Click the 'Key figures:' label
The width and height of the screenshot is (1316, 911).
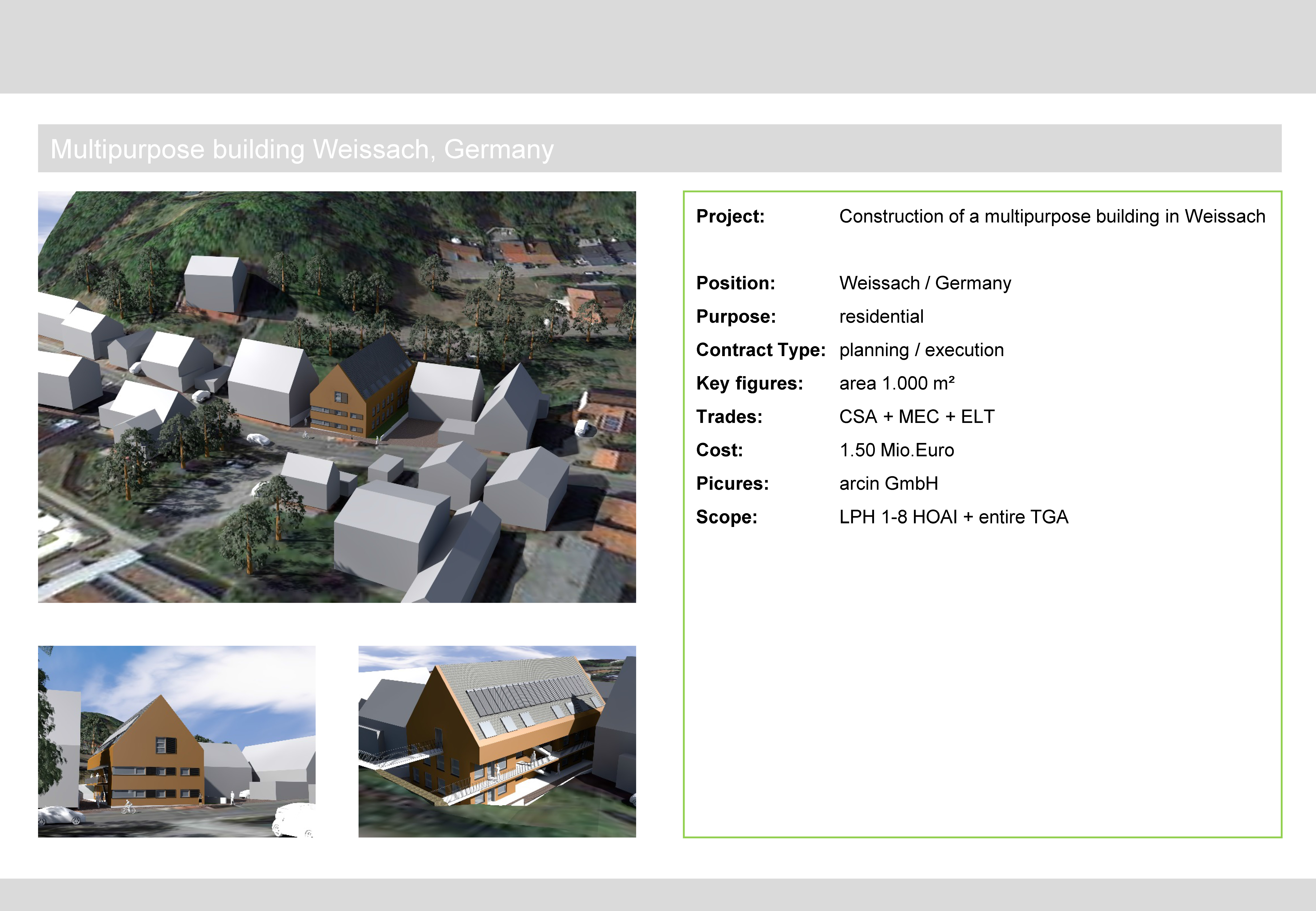coord(749,384)
